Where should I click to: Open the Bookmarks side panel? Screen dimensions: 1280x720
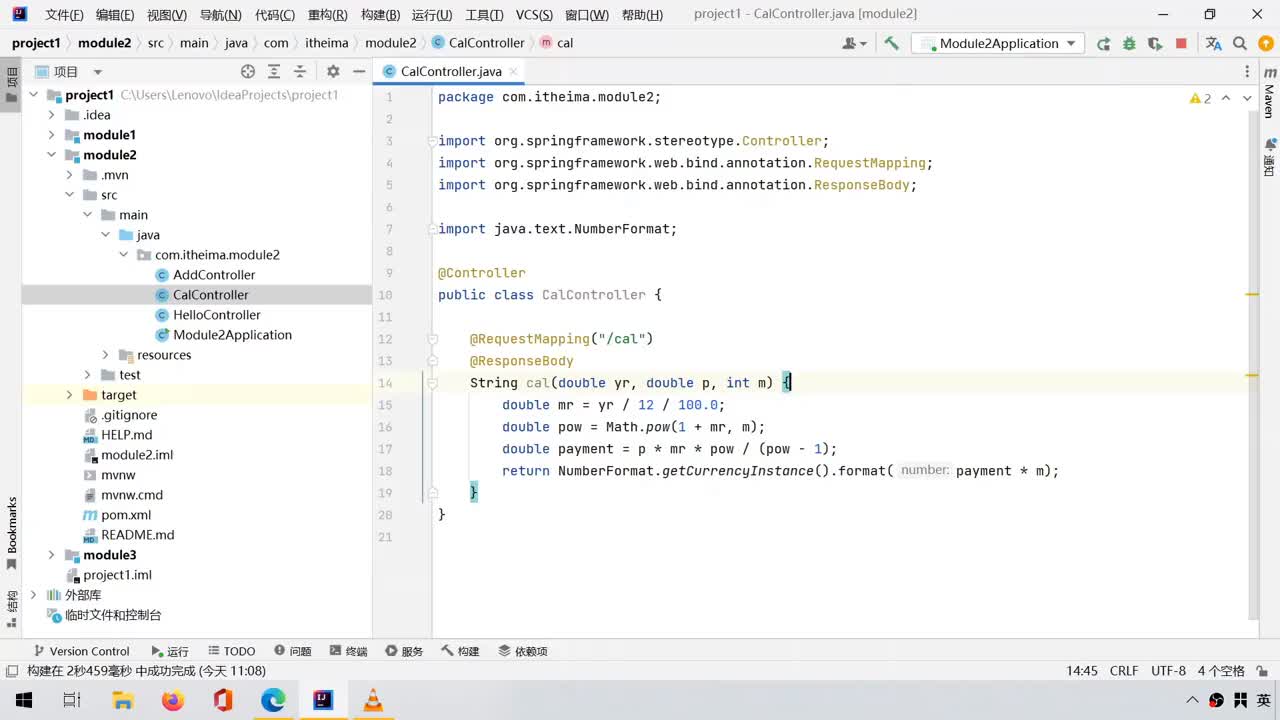coord(12,534)
